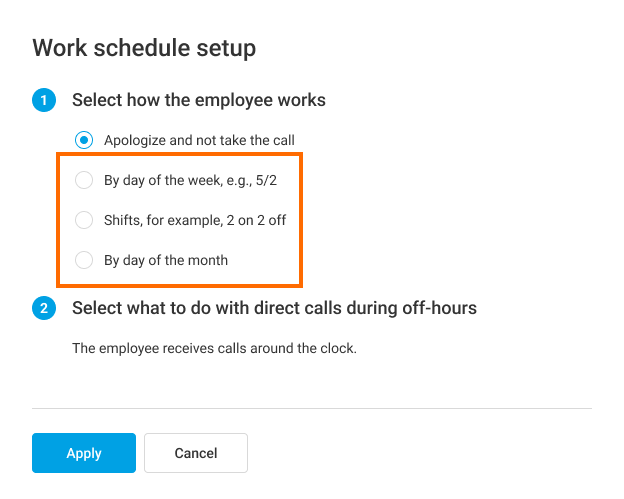Choose the "By day of the week" radio button

tap(84, 180)
